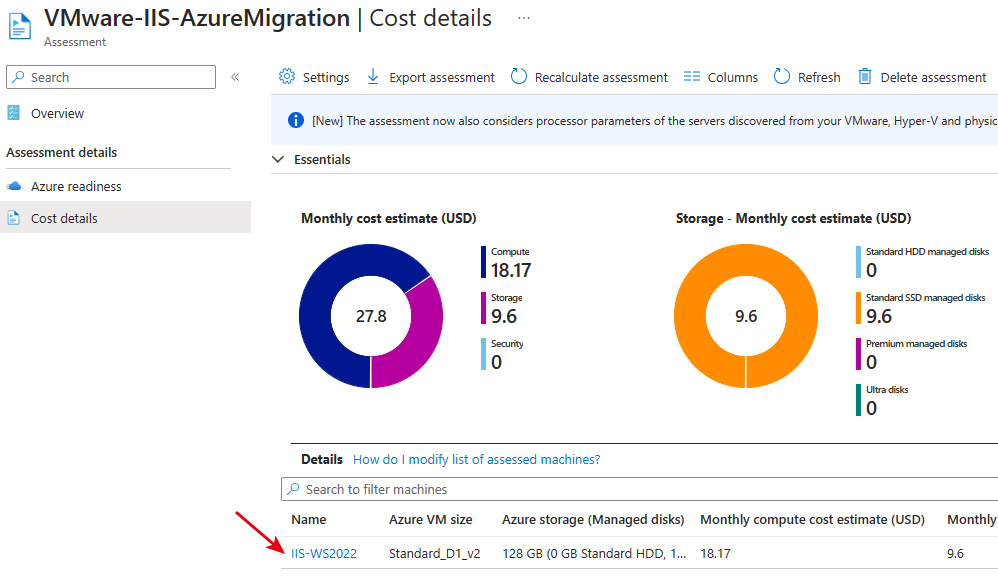Click the assessment document icon beside title
998x579 pixels.
[19, 26]
